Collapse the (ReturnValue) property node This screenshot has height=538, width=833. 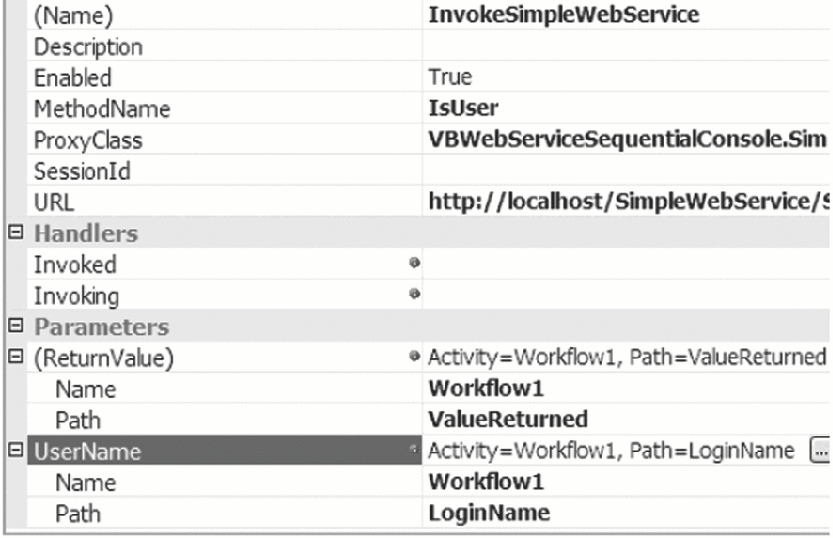point(14,358)
